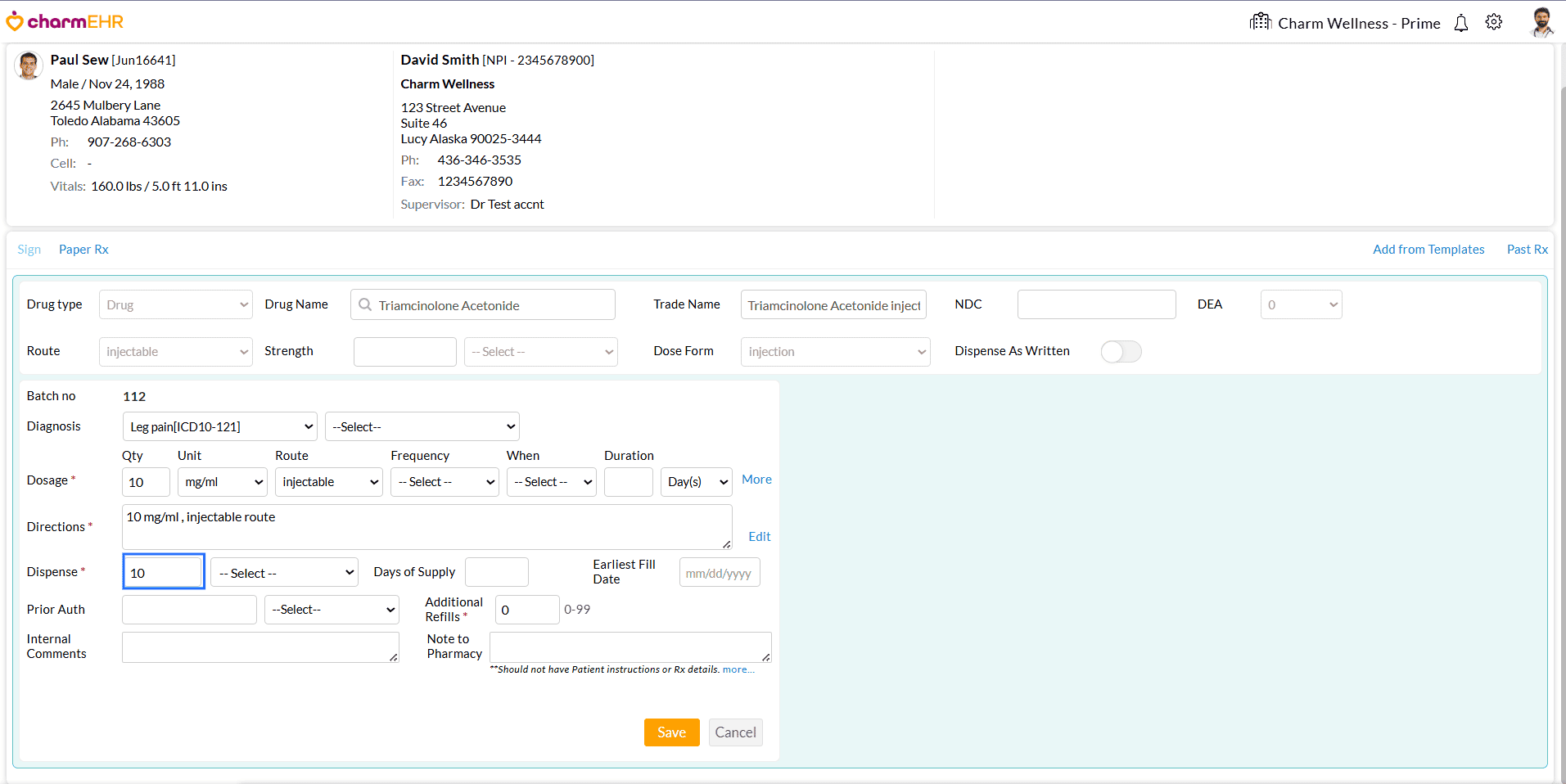Open the dosage Unit mg/ml dropdown
The width and height of the screenshot is (1566, 784).
tap(223, 482)
